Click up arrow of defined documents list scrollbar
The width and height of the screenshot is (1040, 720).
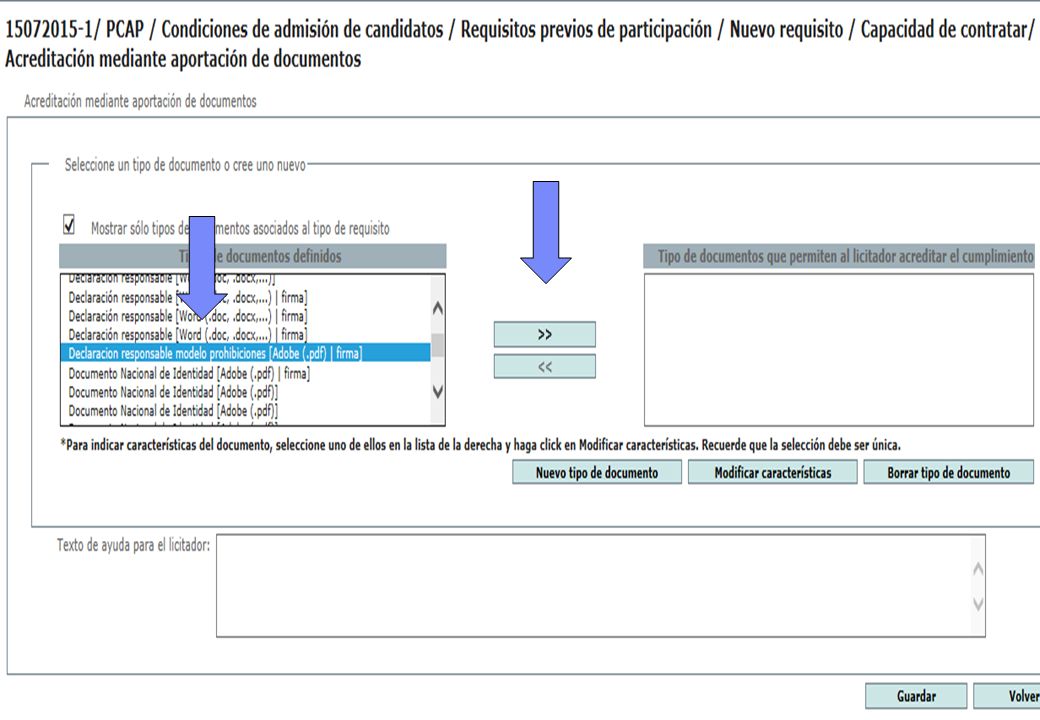pyautogui.click(x=438, y=308)
